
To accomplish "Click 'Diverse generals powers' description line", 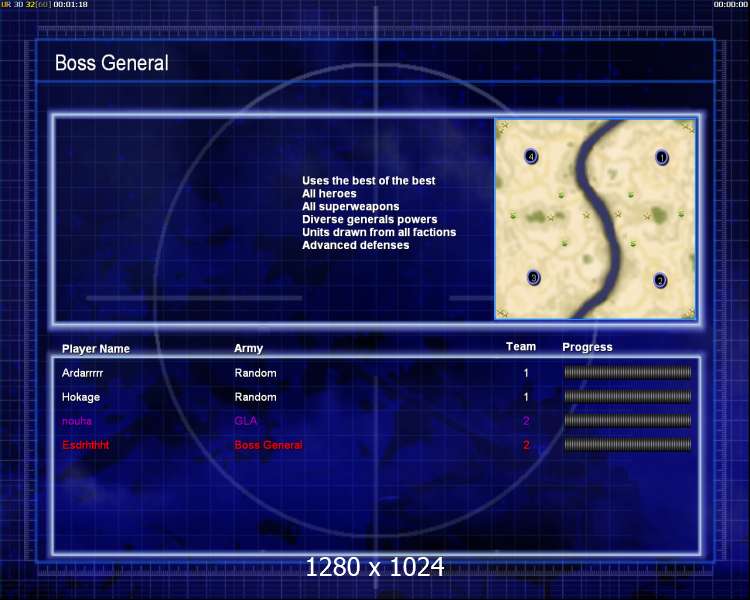I will (x=370, y=220).
